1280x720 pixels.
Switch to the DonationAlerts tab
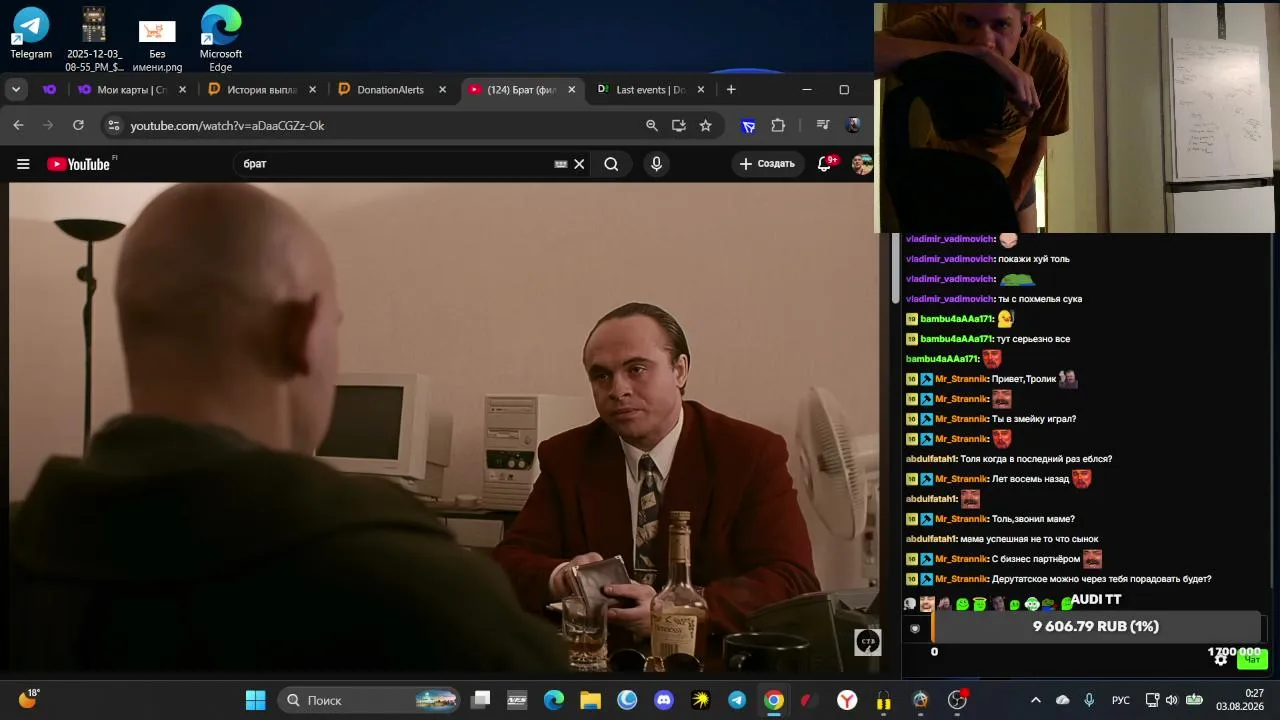[x=391, y=90]
